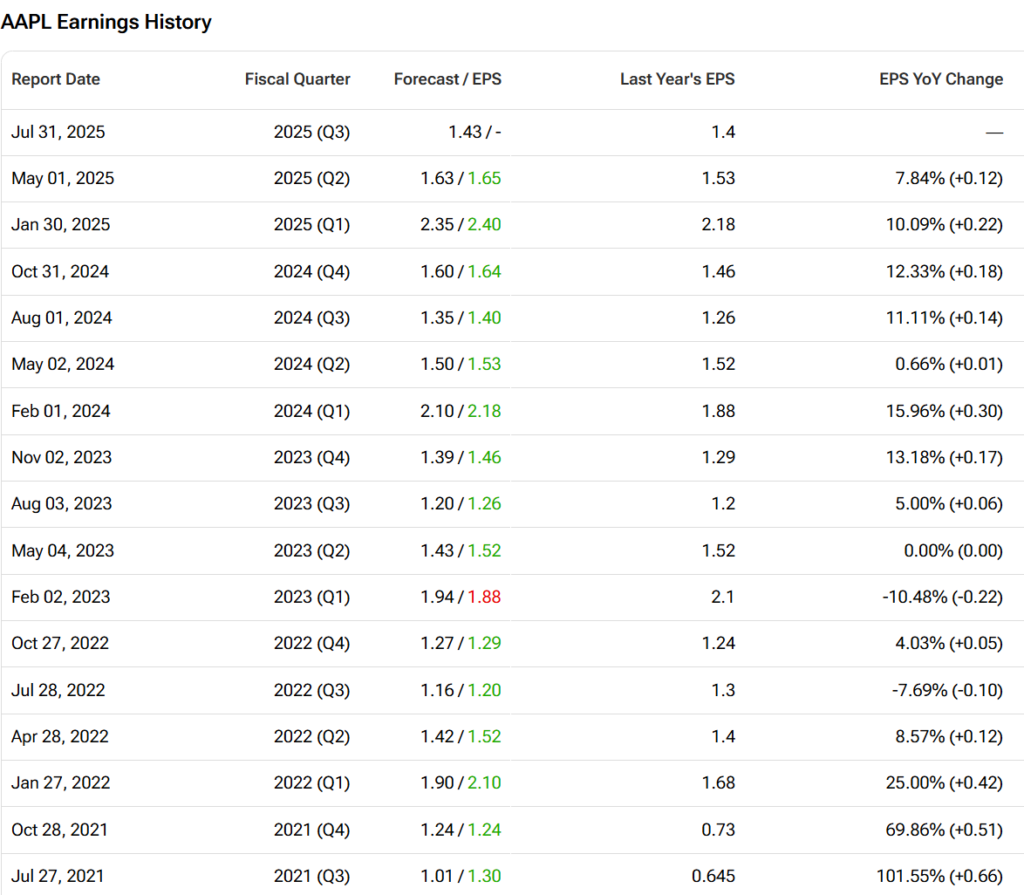The width and height of the screenshot is (1024, 895).
Task: Select the 'Jan 27, 2022' report date
Action: point(61,783)
